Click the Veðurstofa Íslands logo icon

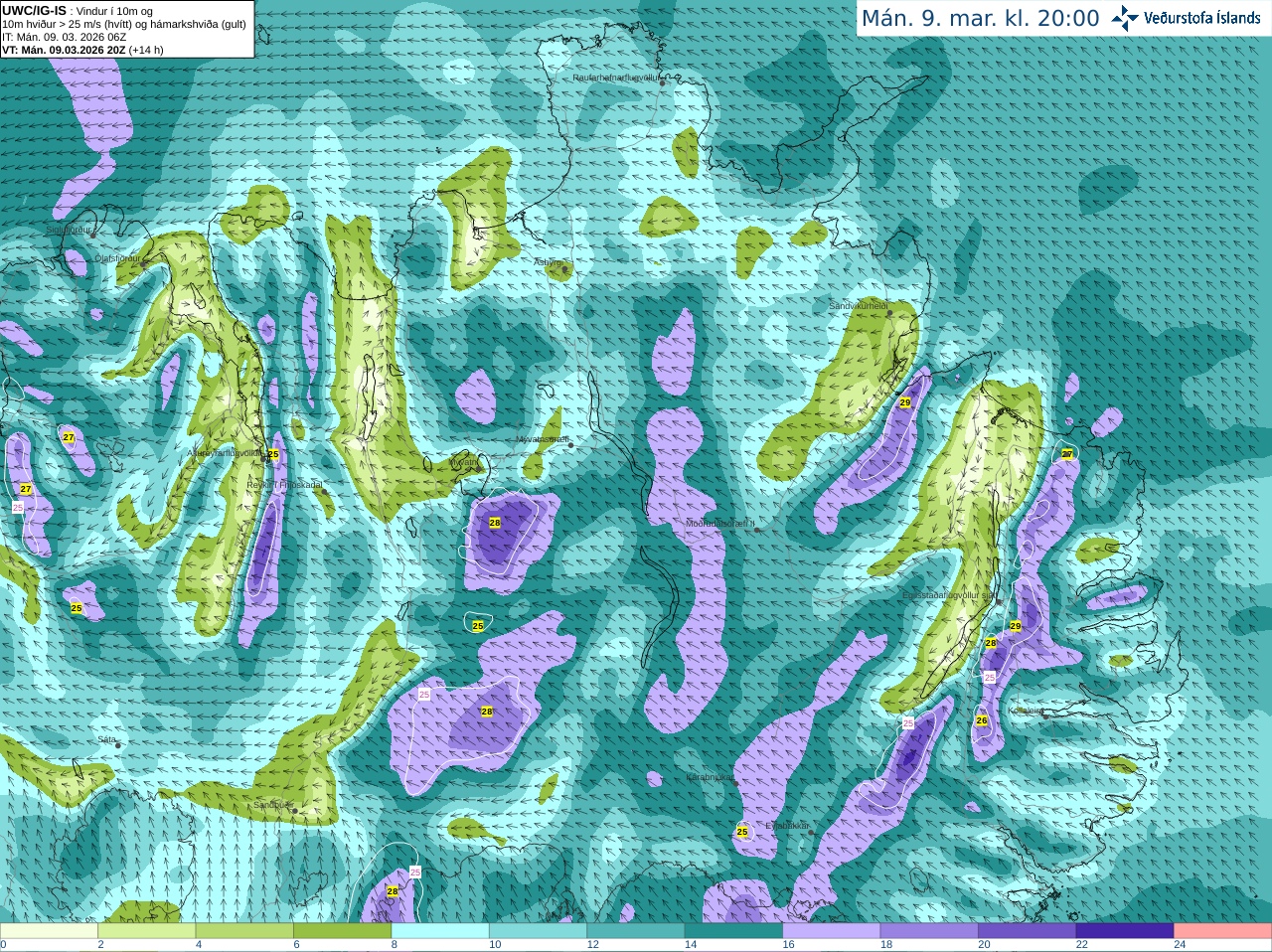click(1125, 18)
